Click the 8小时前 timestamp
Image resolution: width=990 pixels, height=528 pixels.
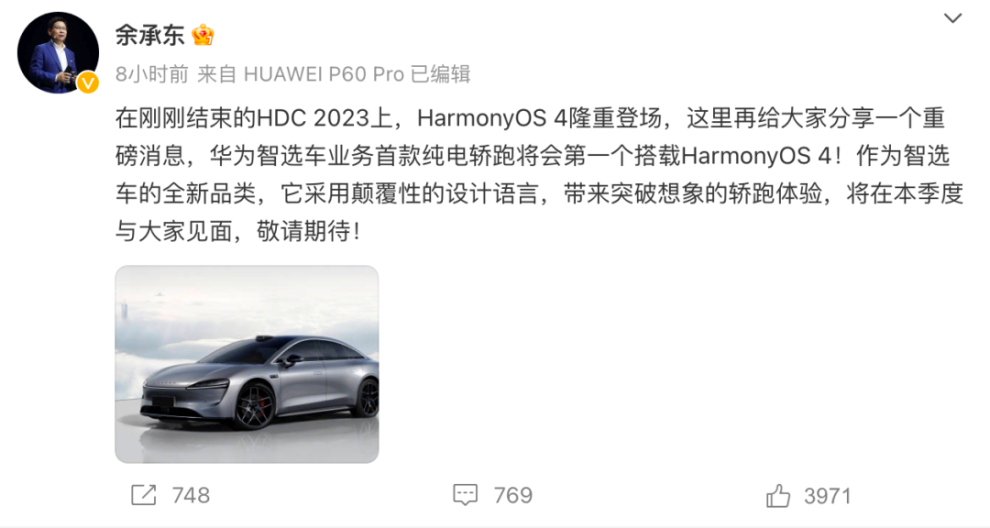coord(152,75)
